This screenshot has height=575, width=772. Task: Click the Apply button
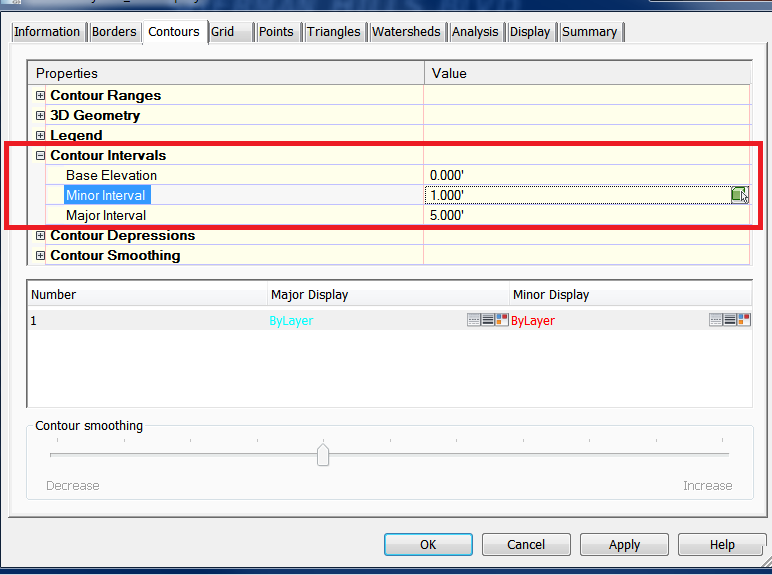point(624,544)
